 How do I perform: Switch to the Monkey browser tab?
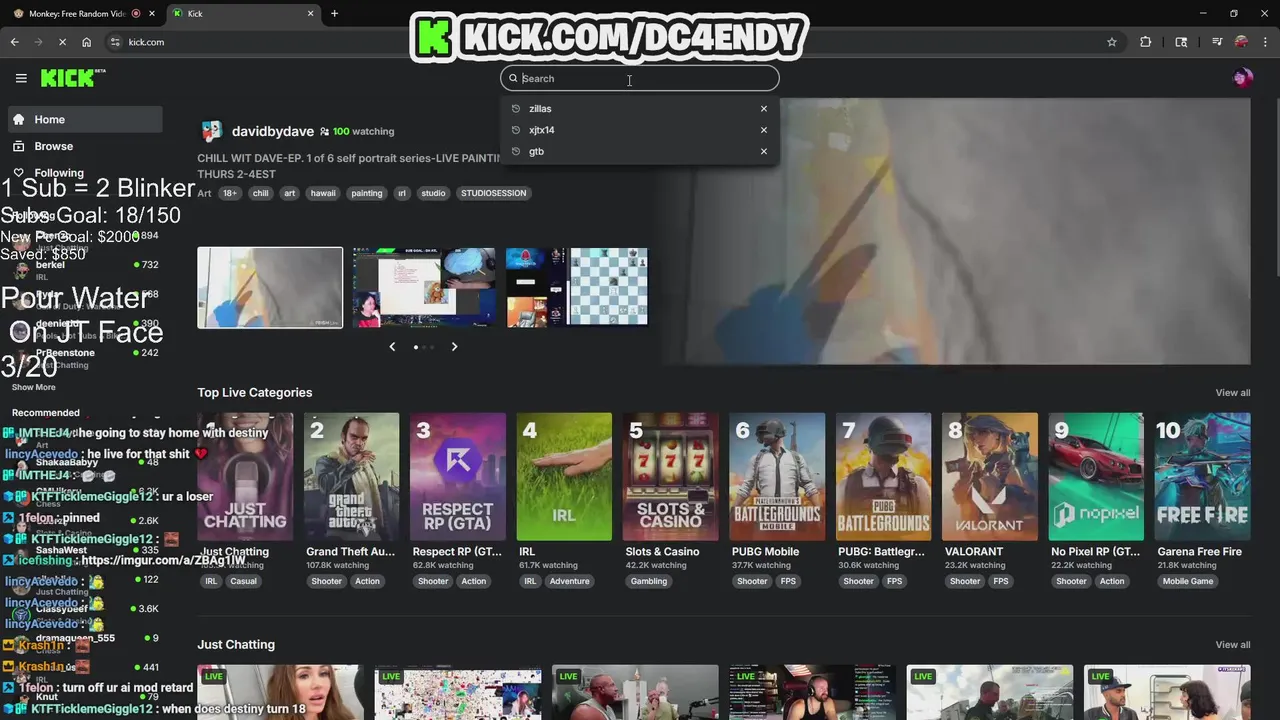click(x=82, y=13)
